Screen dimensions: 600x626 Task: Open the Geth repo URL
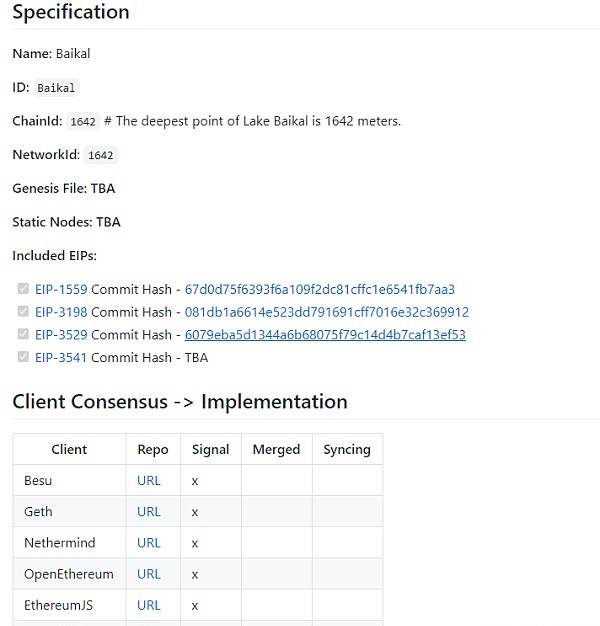click(x=149, y=512)
